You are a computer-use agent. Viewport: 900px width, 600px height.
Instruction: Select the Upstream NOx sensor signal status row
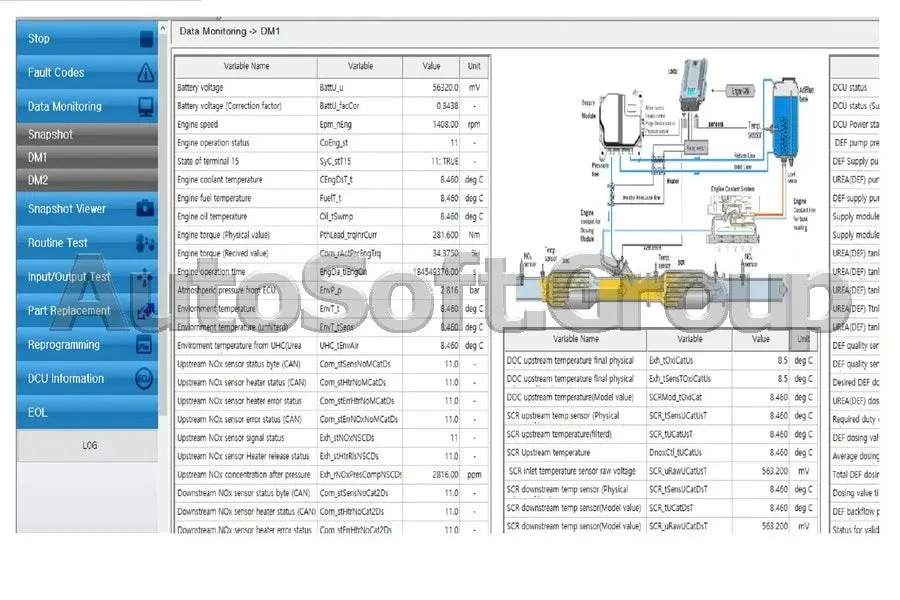[x=332, y=438]
